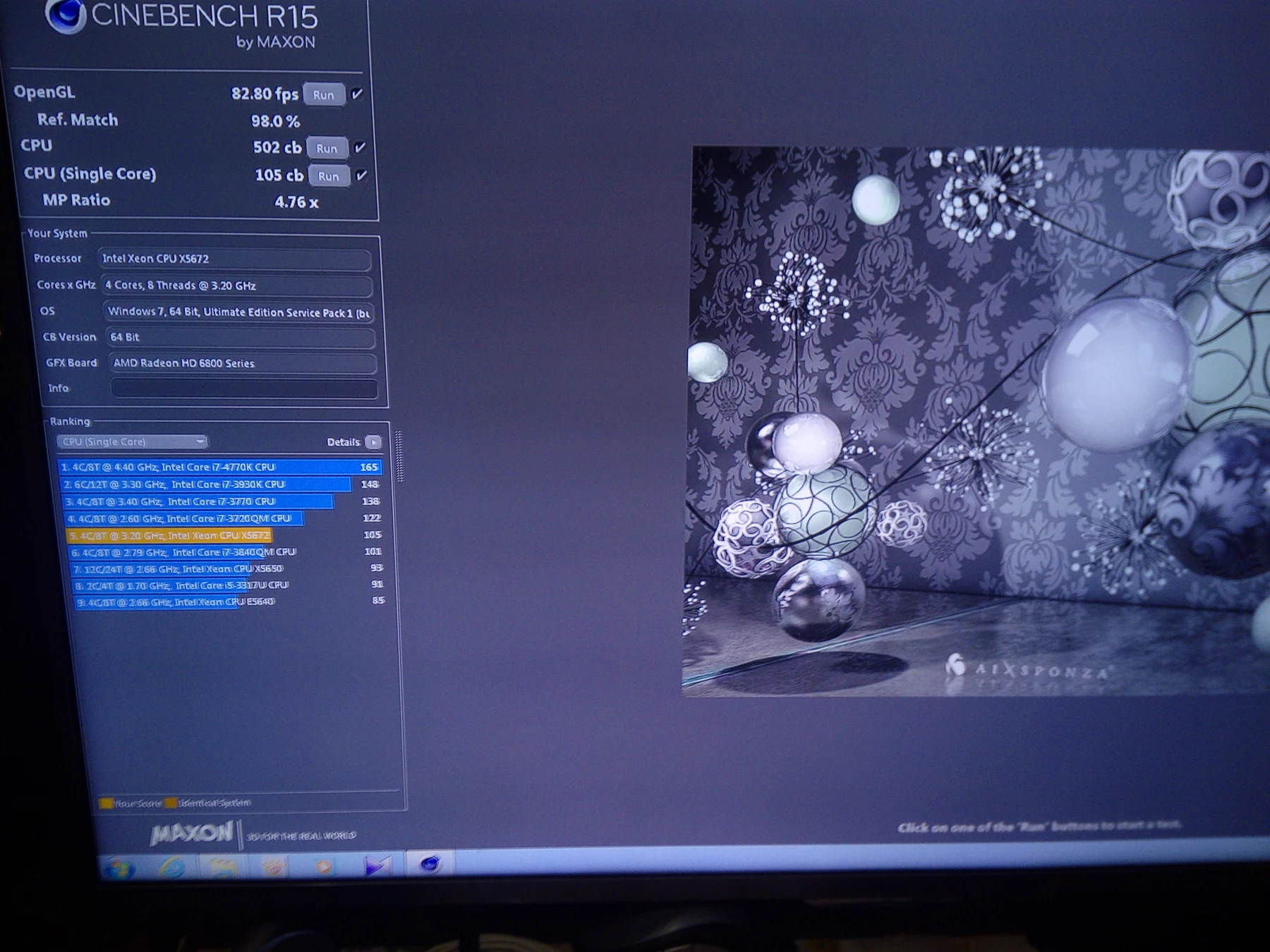Select the Core i7-3930K ranking row
1270x952 pixels.
(x=221, y=484)
